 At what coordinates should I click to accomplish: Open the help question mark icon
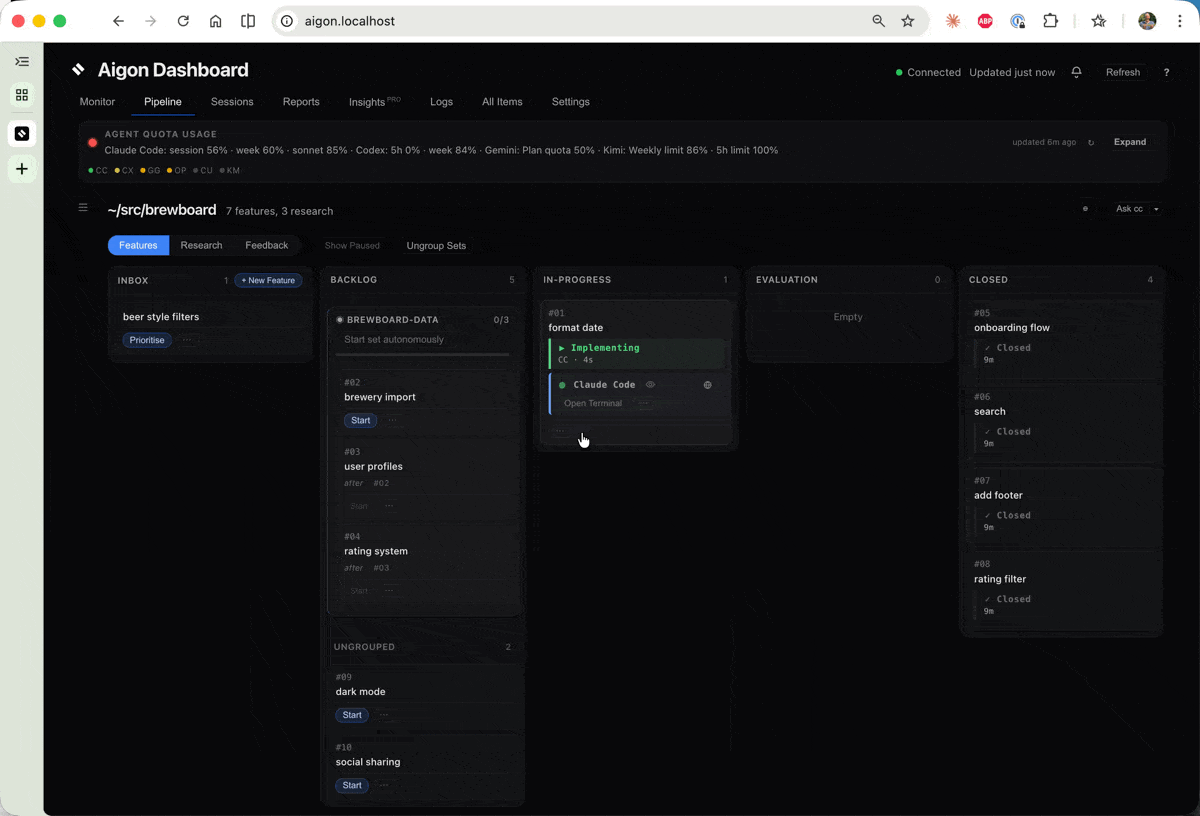[x=1166, y=72]
